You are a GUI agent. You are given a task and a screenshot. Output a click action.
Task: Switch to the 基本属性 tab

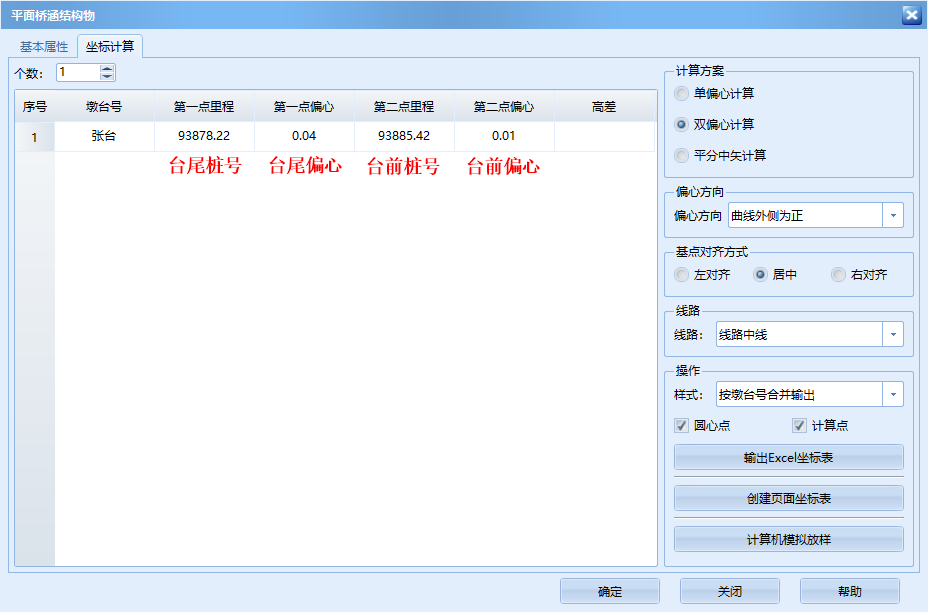42,44
